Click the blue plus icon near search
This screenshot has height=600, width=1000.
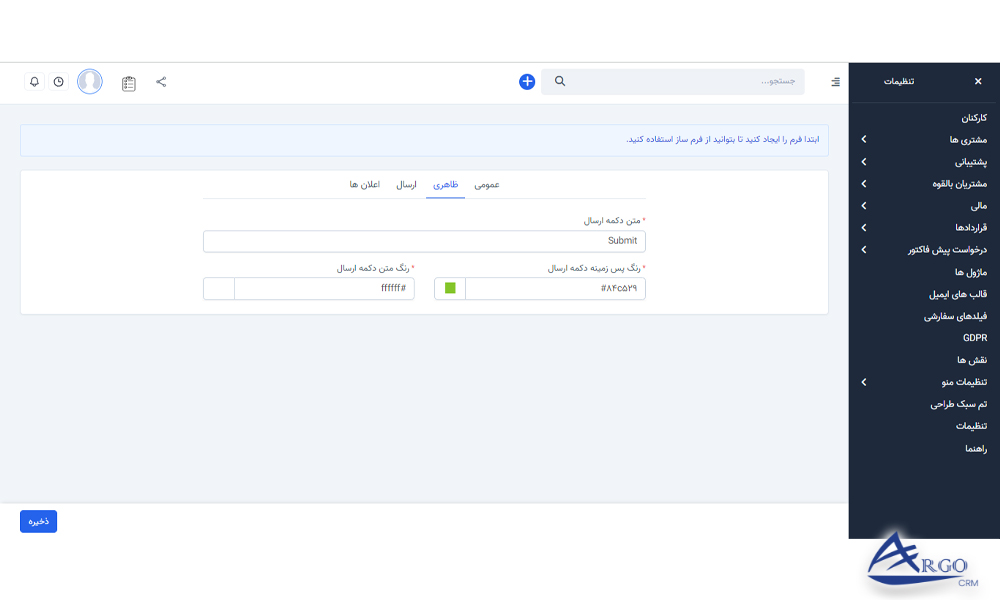click(x=527, y=81)
